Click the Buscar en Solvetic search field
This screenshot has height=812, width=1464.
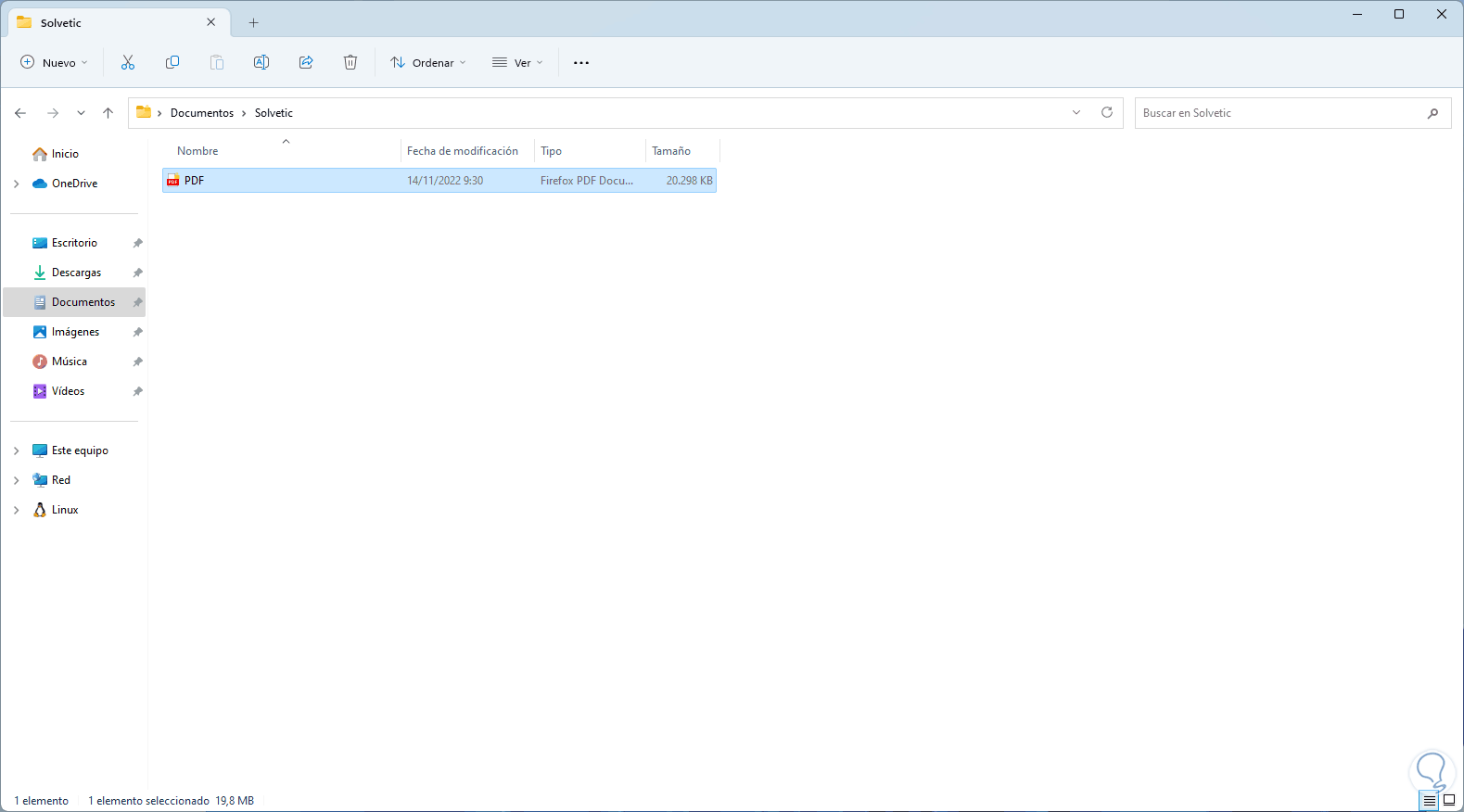click(1292, 113)
